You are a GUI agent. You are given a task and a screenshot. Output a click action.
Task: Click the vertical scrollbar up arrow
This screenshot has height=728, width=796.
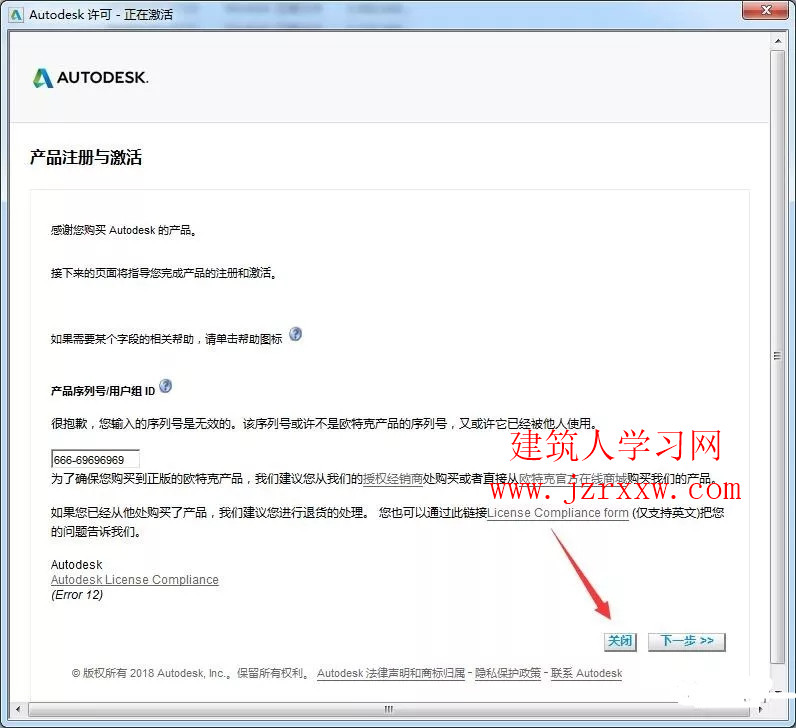[x=778, y=40]
